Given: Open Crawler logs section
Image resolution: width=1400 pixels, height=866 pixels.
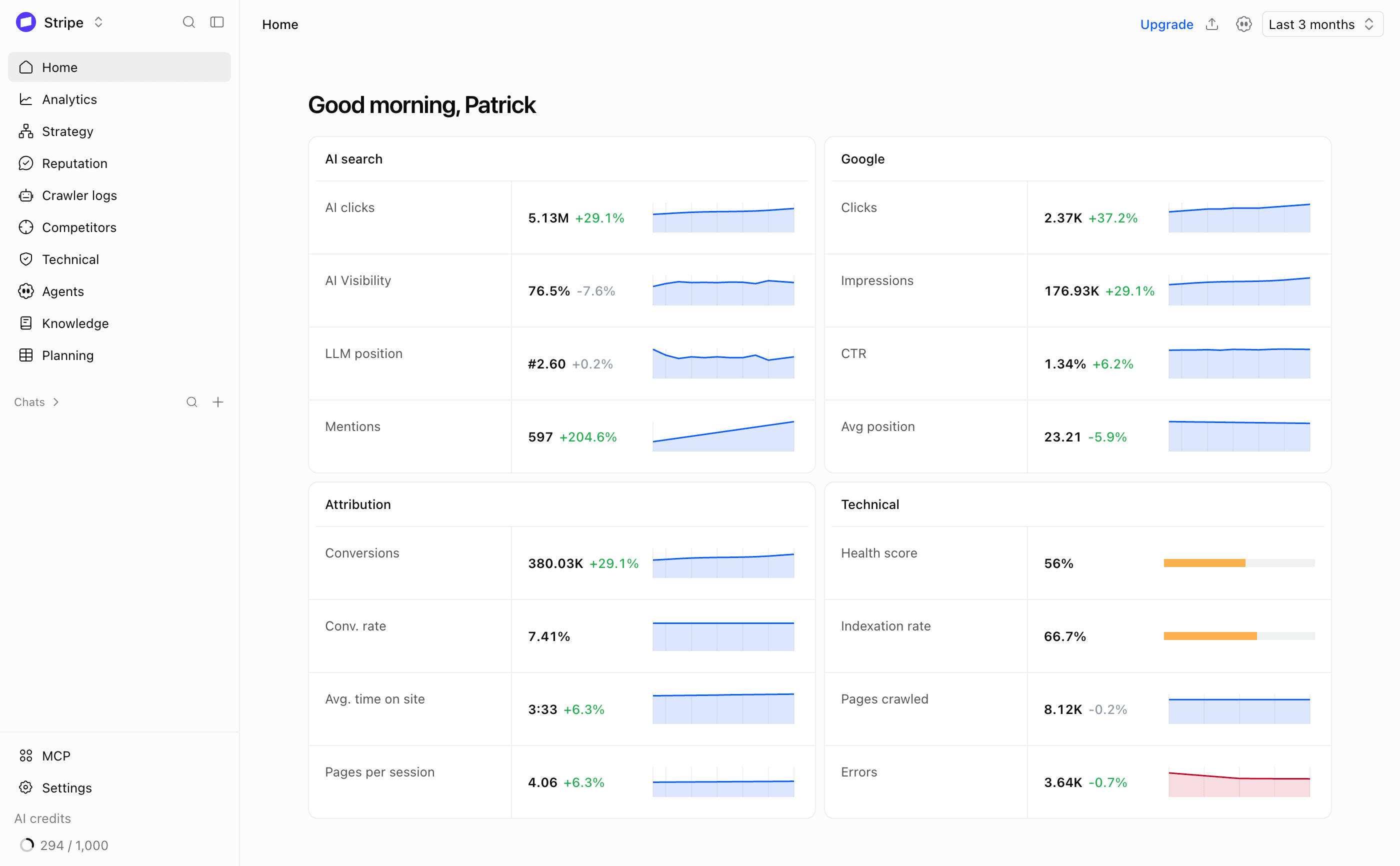Looking at the screenshot, I should [x=119, y=195].
